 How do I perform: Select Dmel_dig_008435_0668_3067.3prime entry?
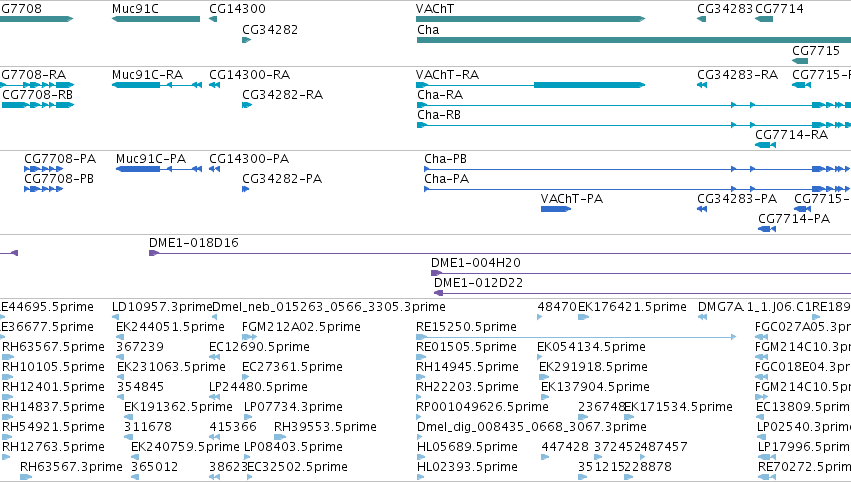click(531, 427)
